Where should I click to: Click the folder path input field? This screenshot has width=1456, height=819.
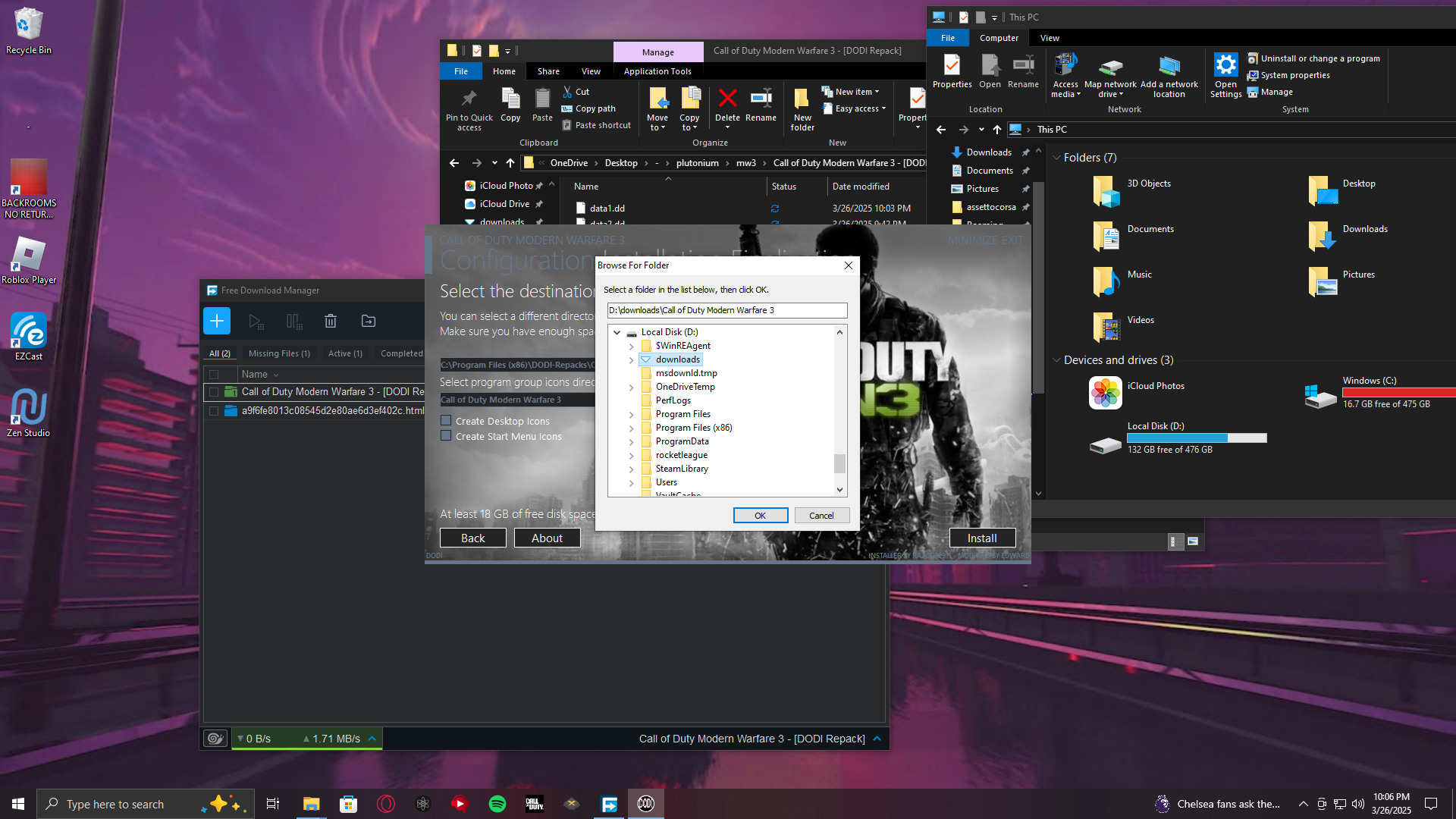[x=726, y=310]
